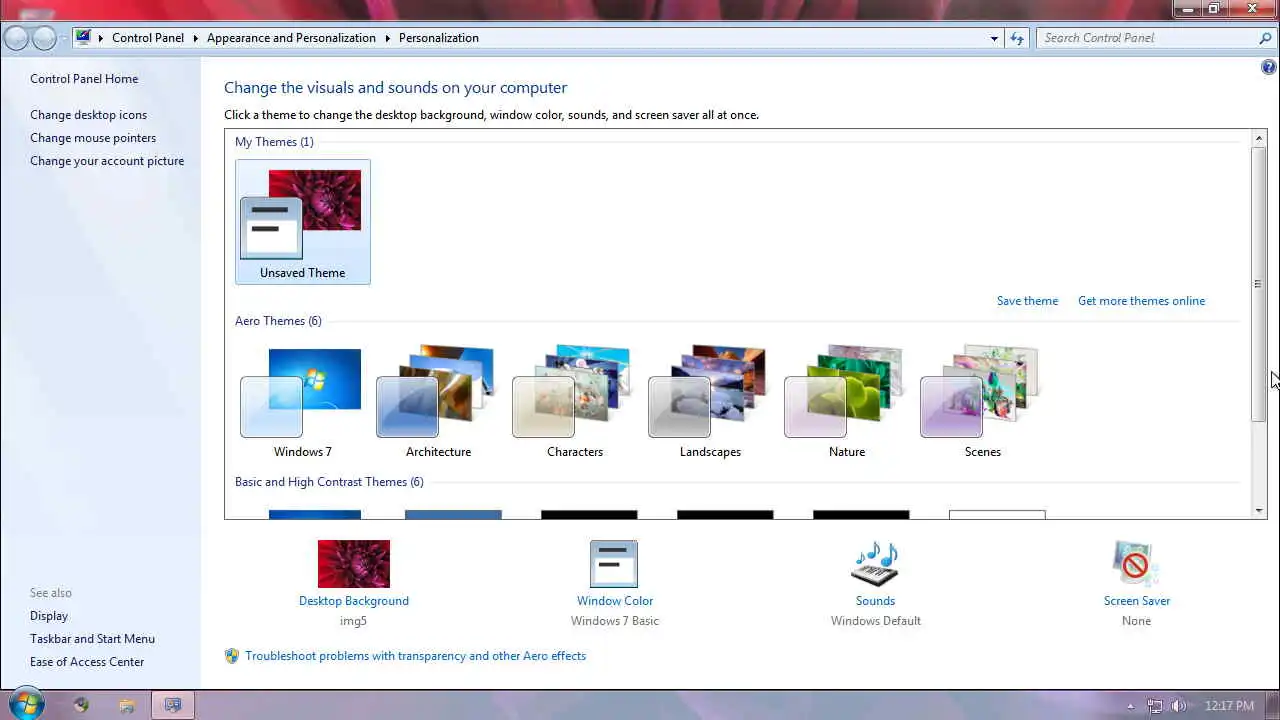This screenshot has height=720, width=1280.
Task: Open Change desktop icons link
Action: (88, 115)
